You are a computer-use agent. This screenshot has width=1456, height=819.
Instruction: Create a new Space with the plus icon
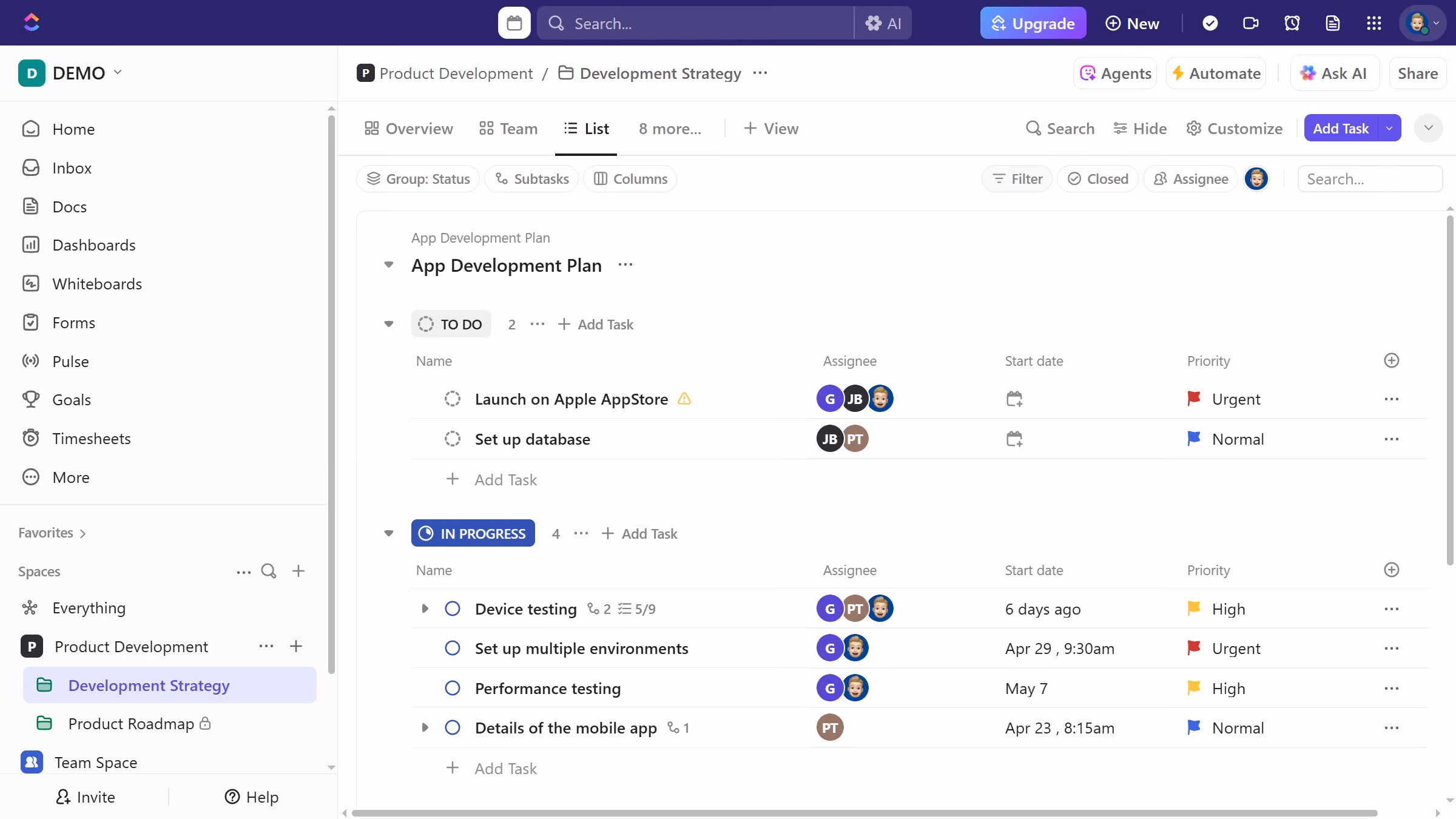pos(298,571)
